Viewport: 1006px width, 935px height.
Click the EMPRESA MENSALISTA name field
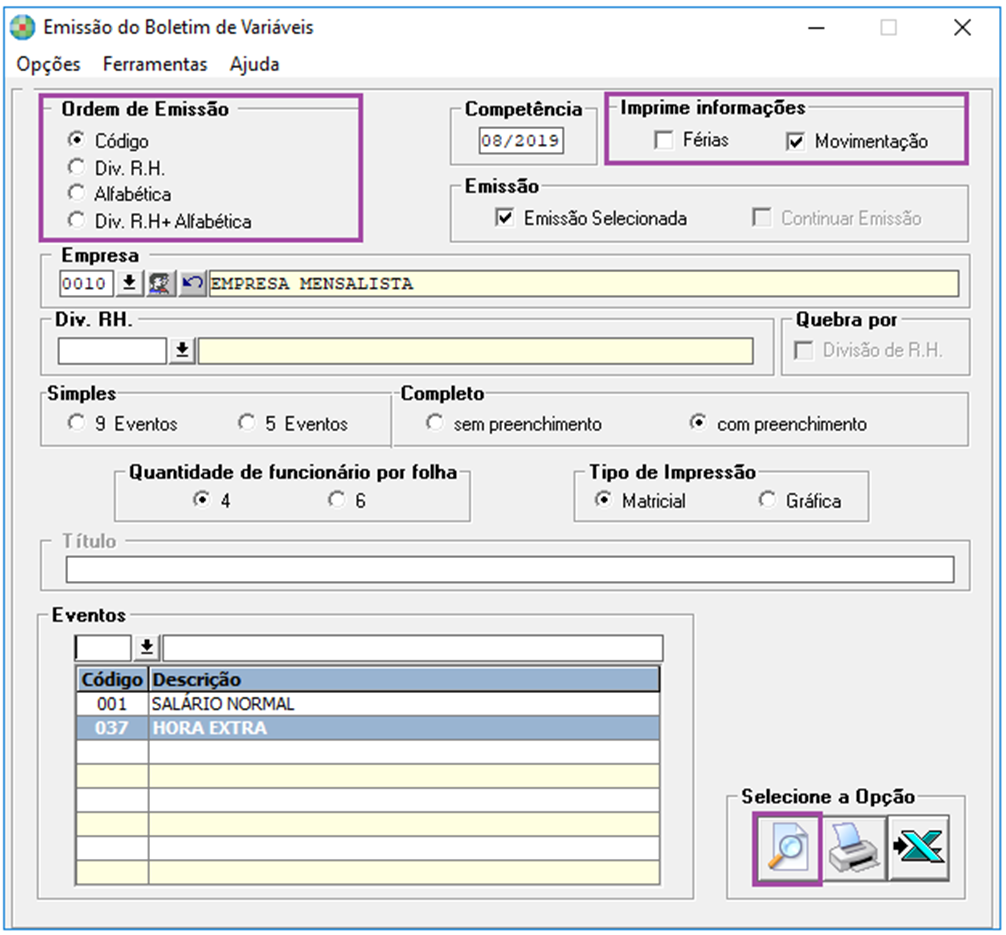[584, 283]
